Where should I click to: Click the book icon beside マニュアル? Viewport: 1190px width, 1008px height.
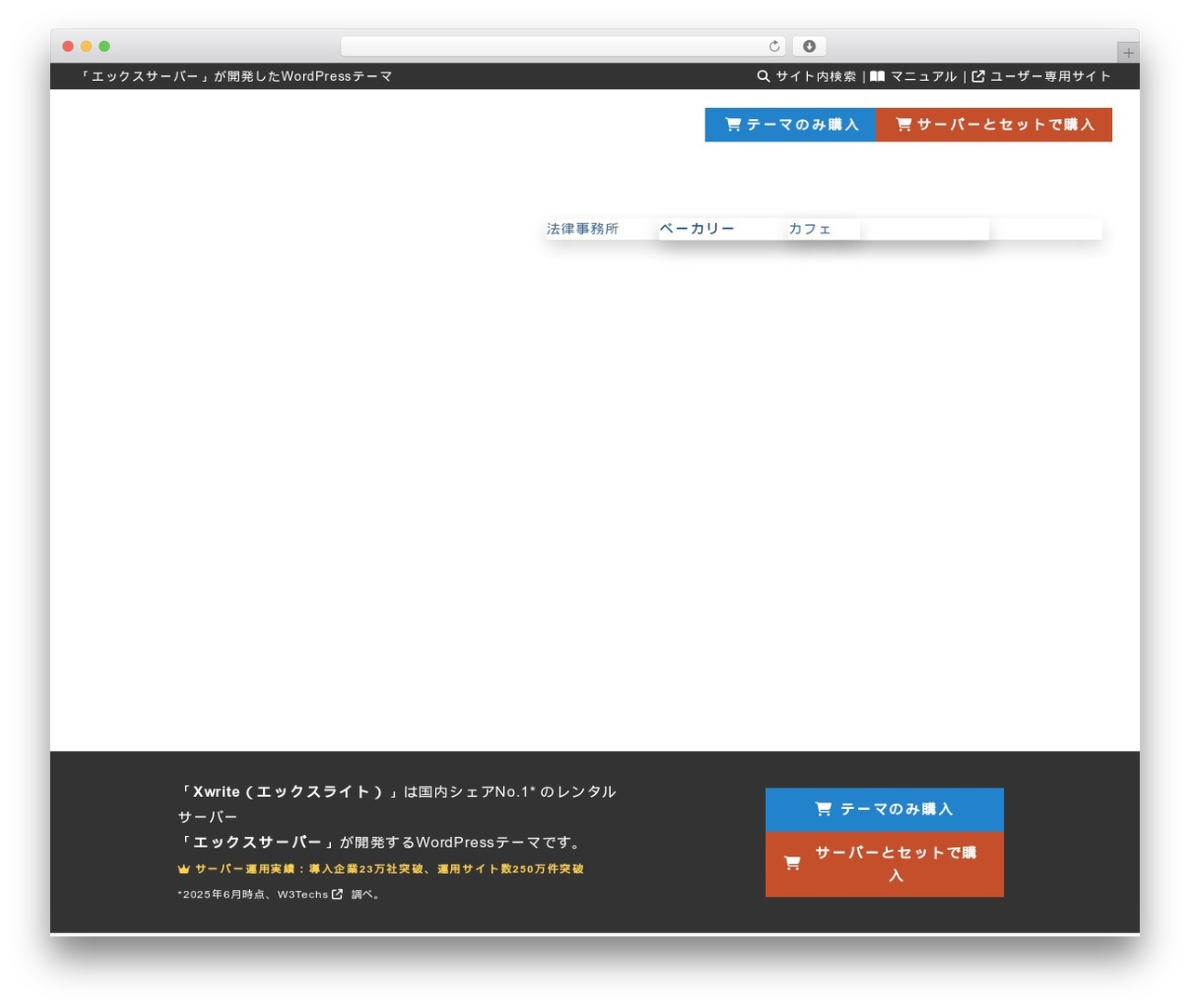click(877, 76)
